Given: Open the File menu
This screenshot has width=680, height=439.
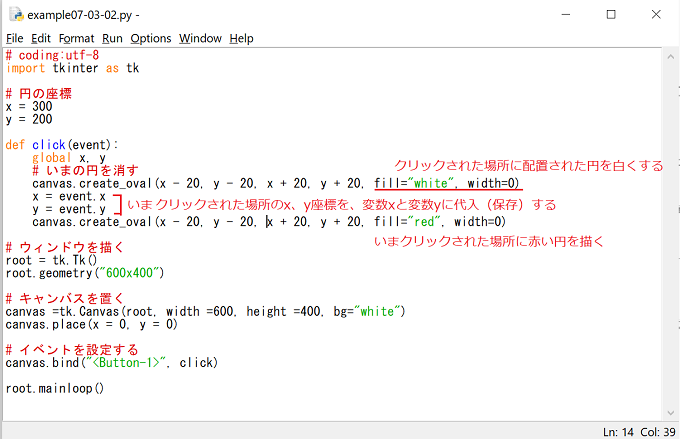Looking at the screenshot, I should [x=15, y=38].
